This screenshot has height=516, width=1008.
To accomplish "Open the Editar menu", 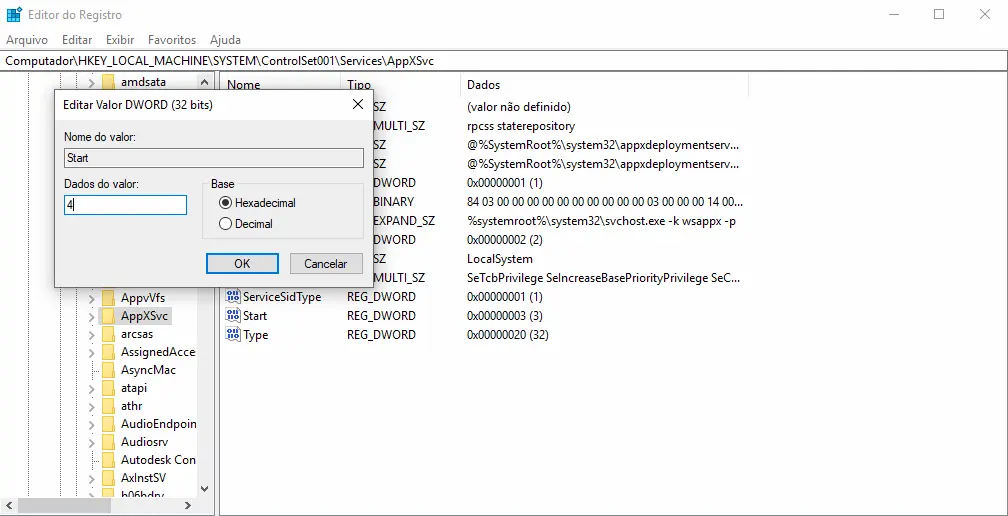I will (77, 40).
